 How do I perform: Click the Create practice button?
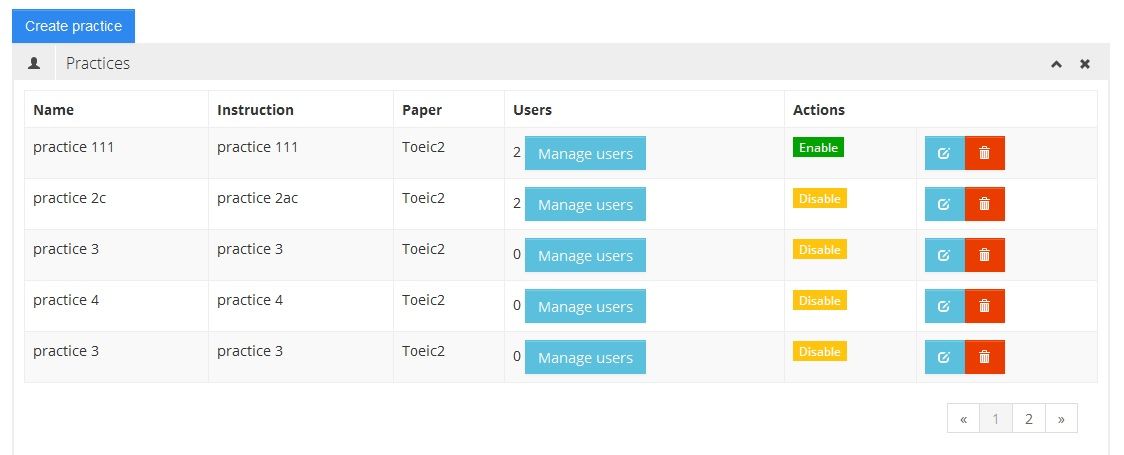tap(73, 26)
